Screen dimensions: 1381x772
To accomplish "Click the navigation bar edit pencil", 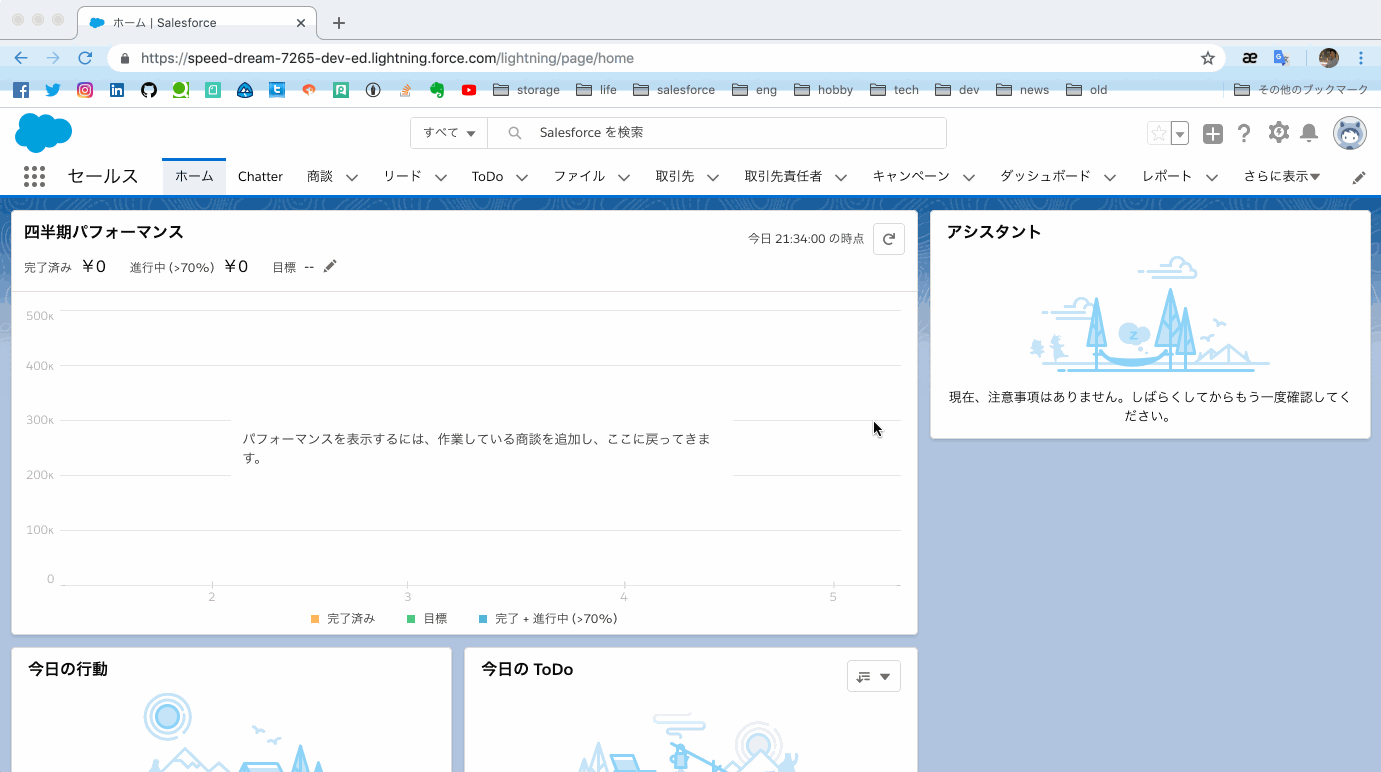I will 1358,177.
